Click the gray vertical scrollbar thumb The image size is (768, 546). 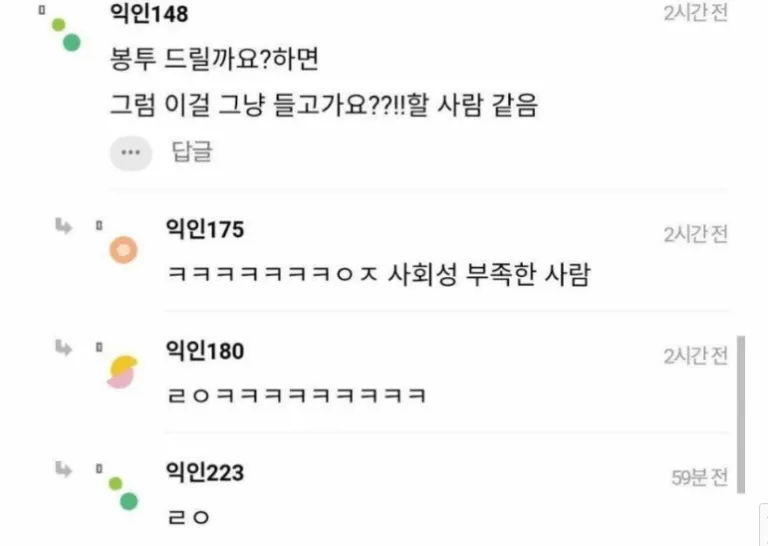pyautogui.click(x=741, y=414)
